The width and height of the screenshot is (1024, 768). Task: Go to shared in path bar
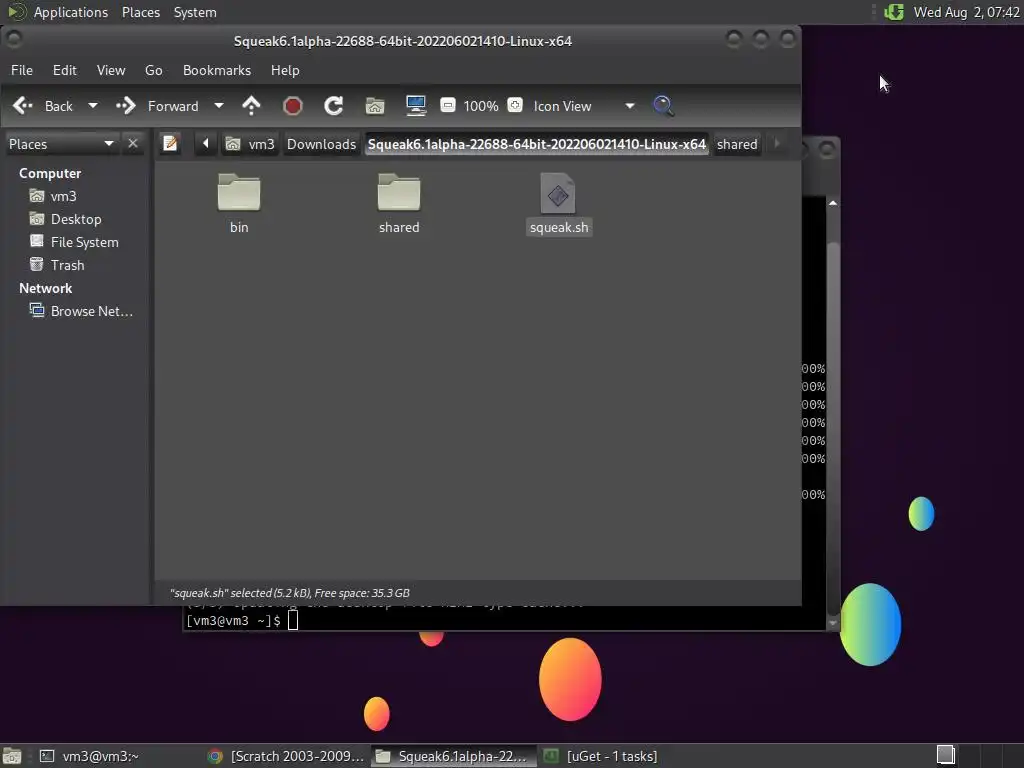click(x=737, y=144)
